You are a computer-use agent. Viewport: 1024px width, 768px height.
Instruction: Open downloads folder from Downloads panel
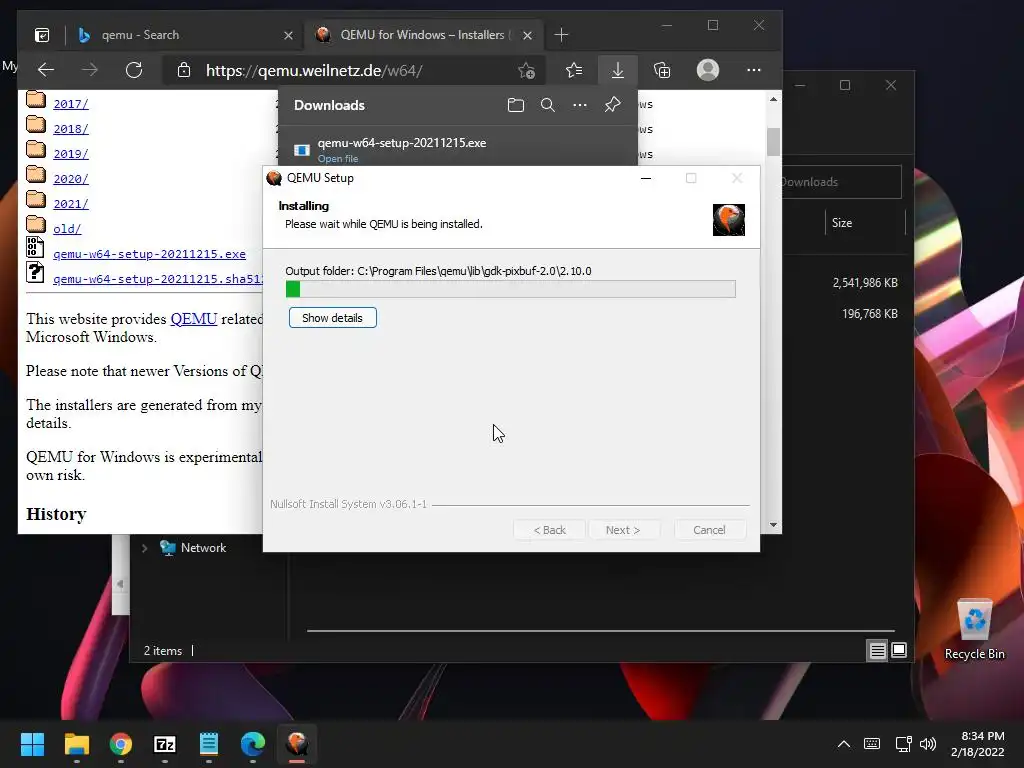pos(516,105)
